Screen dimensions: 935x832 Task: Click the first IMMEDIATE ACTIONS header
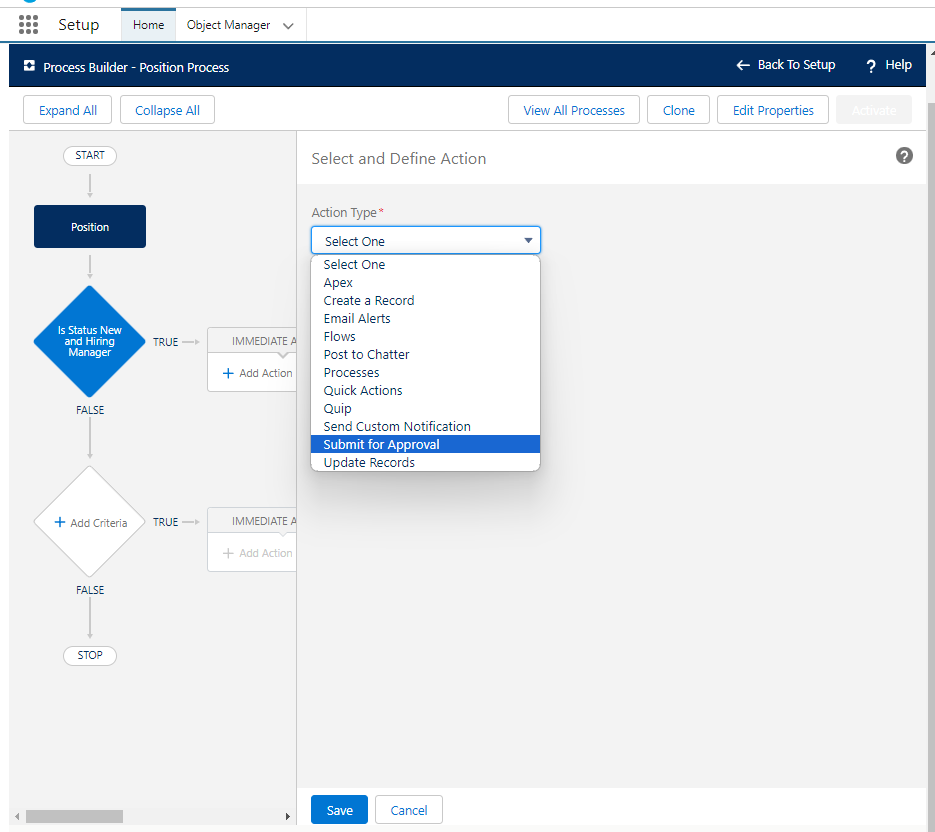coord(252,341)
